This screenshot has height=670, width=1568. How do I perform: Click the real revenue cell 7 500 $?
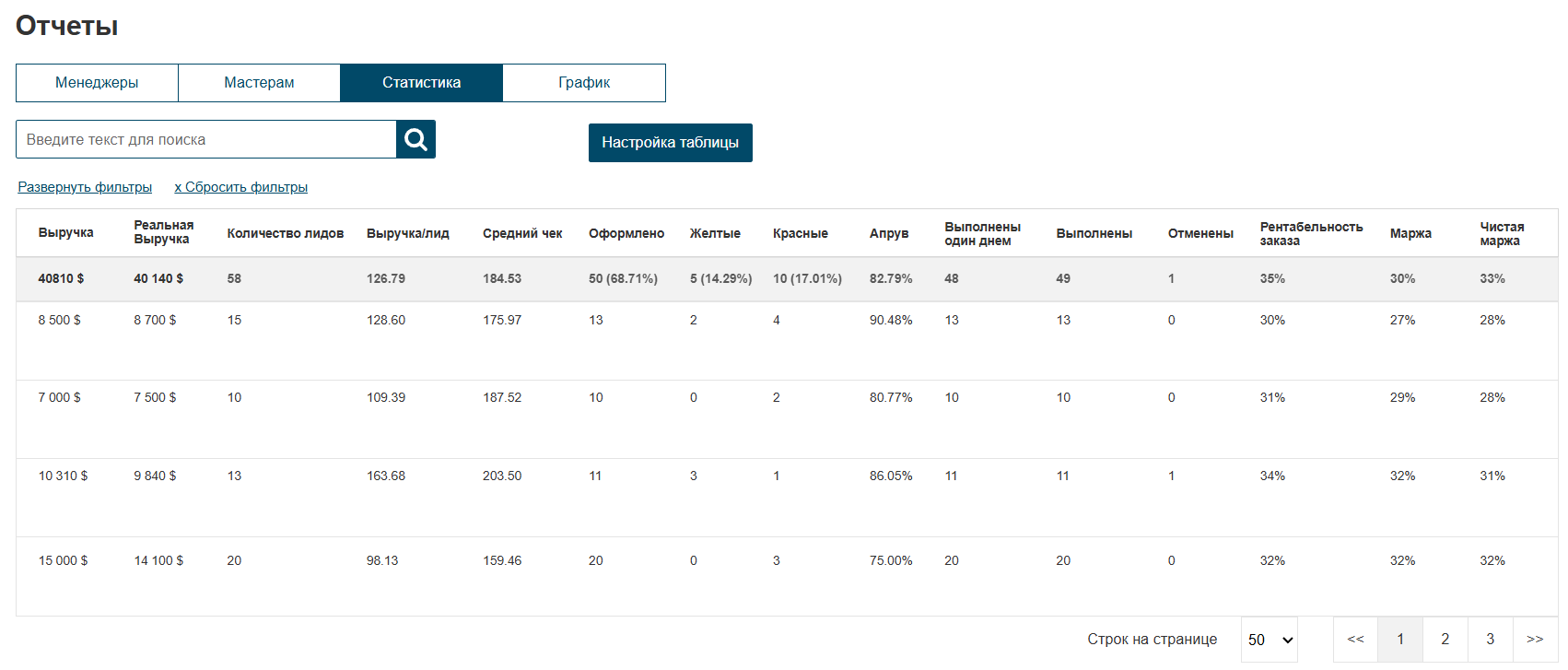(x=155, y=397)
